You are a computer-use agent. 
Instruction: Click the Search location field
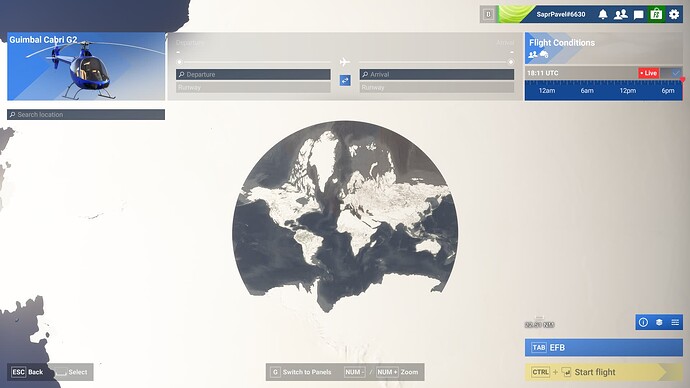tap(86, 114)
